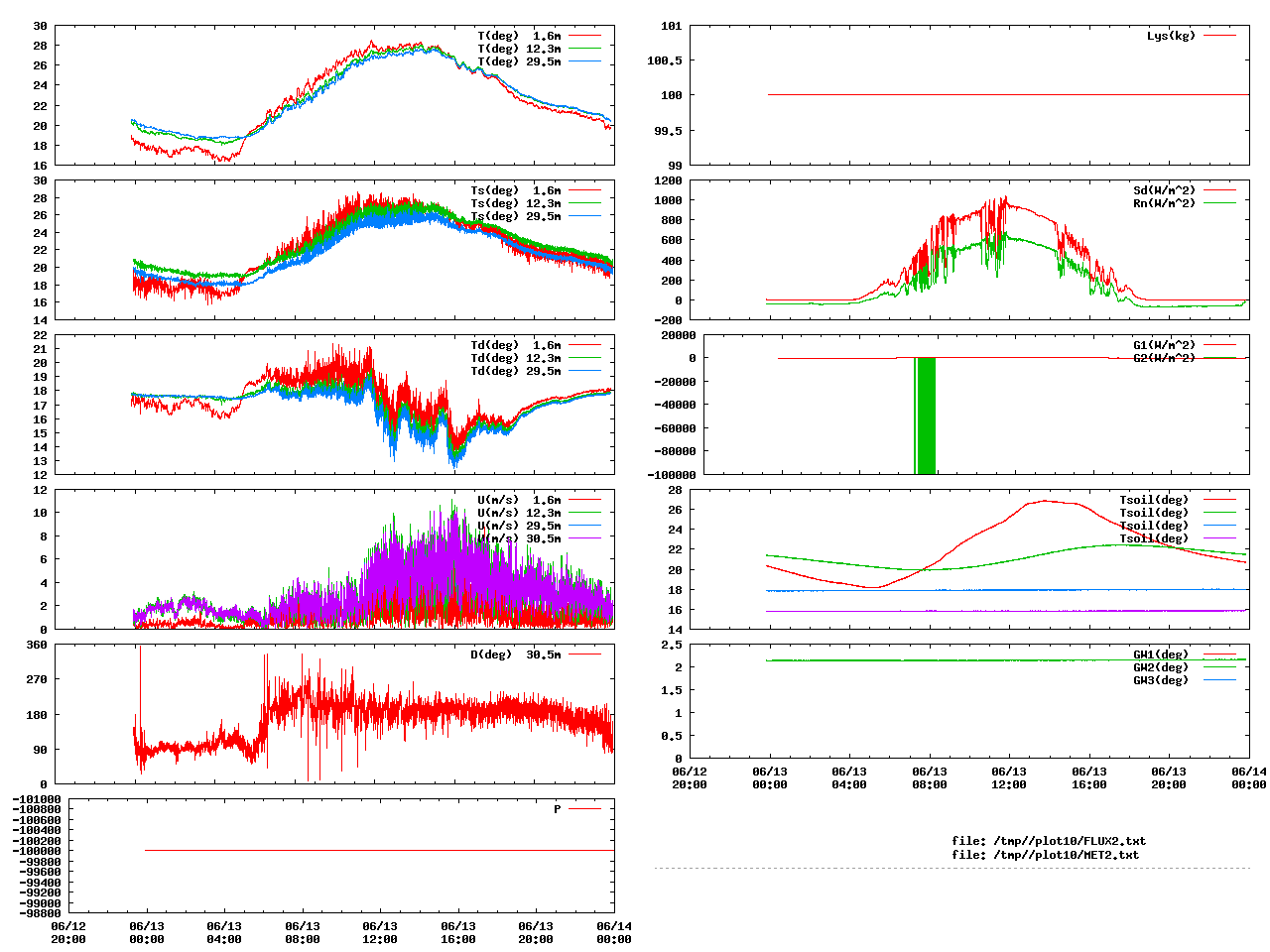The width and height of the screenshot is (1270, 952).
Task: Click the '101' y-axis value on Lys plot
Action: 672,26
